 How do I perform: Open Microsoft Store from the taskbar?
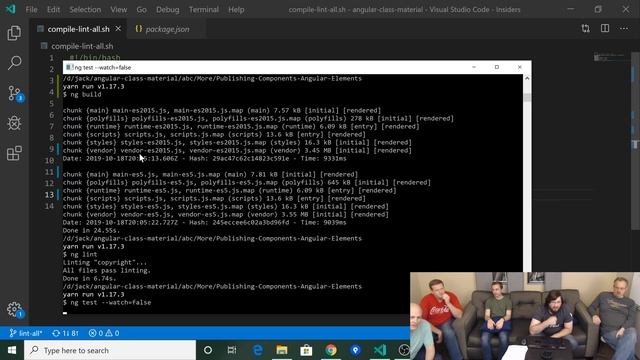(306, 350)
